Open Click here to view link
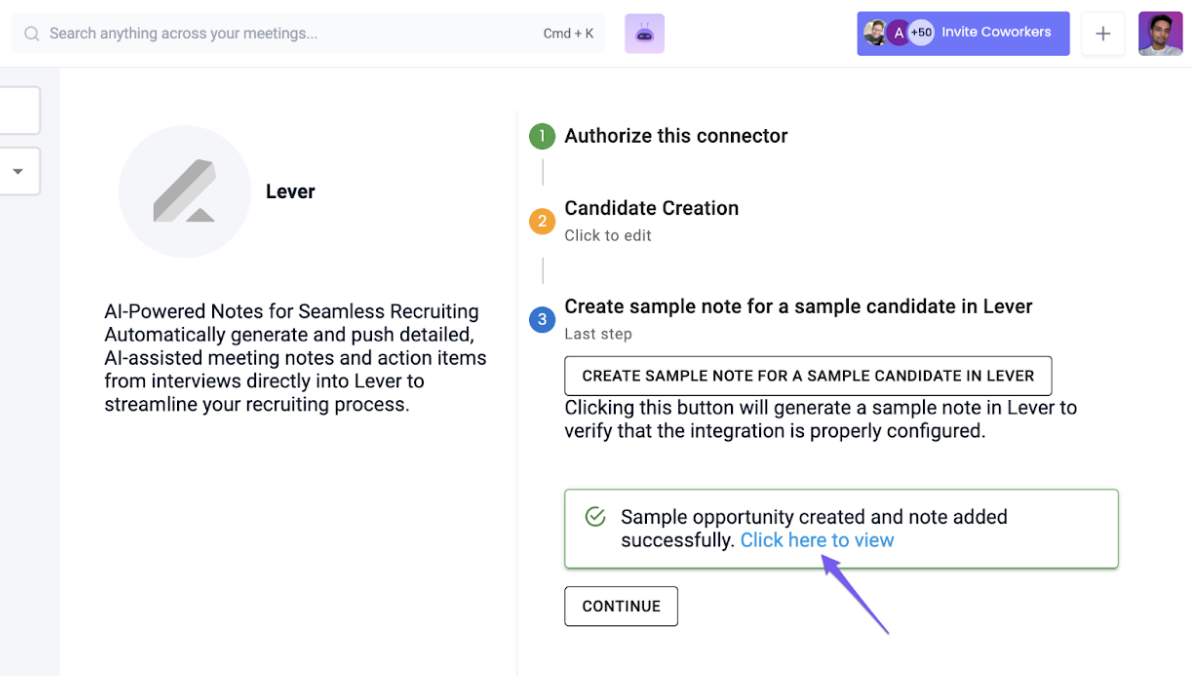Screen dimensions: 1192x676 [817, 540]
